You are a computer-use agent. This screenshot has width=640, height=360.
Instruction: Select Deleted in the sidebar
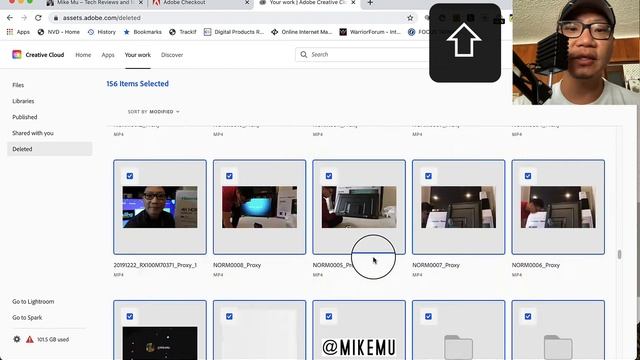click(50, 149)
